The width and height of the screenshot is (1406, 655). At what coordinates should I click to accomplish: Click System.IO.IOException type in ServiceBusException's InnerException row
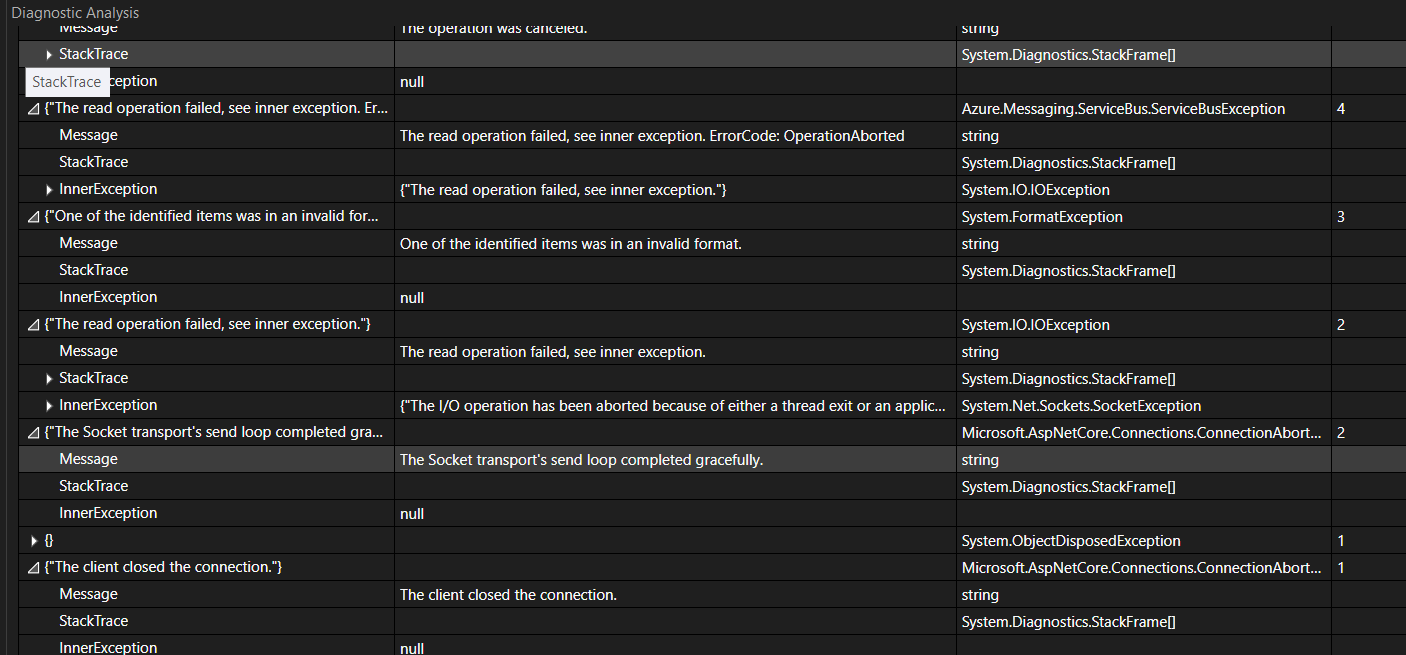coord(1035,190)
